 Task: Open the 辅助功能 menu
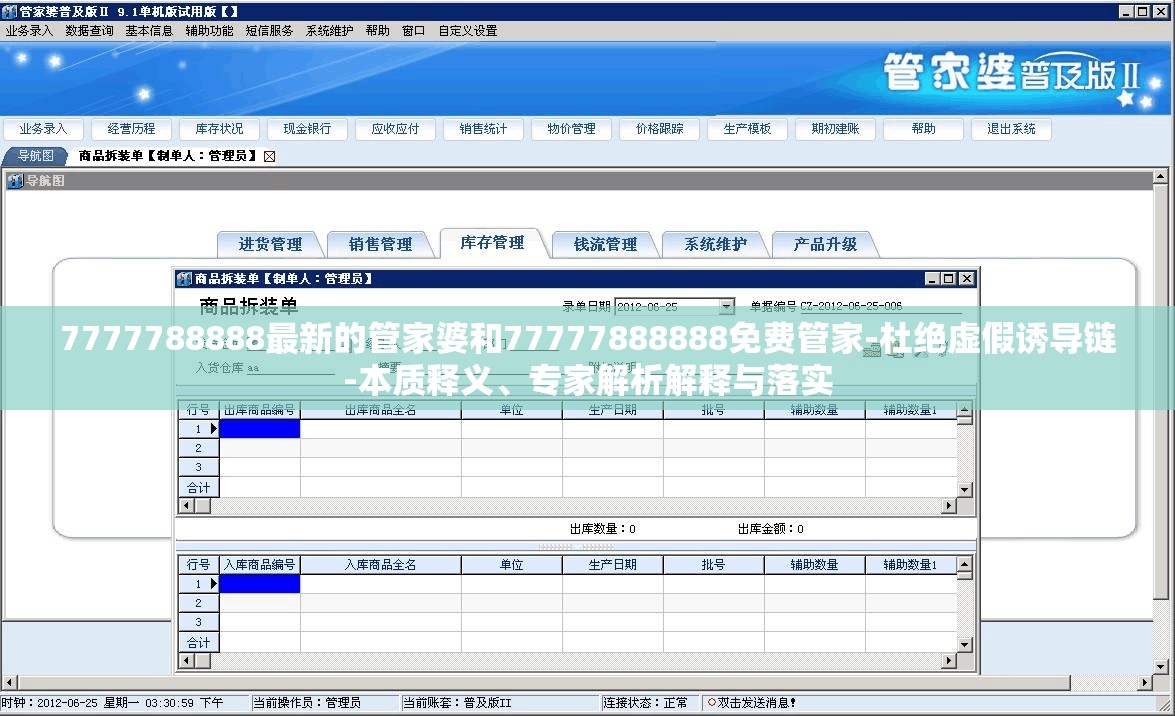(x=209, y=31)
